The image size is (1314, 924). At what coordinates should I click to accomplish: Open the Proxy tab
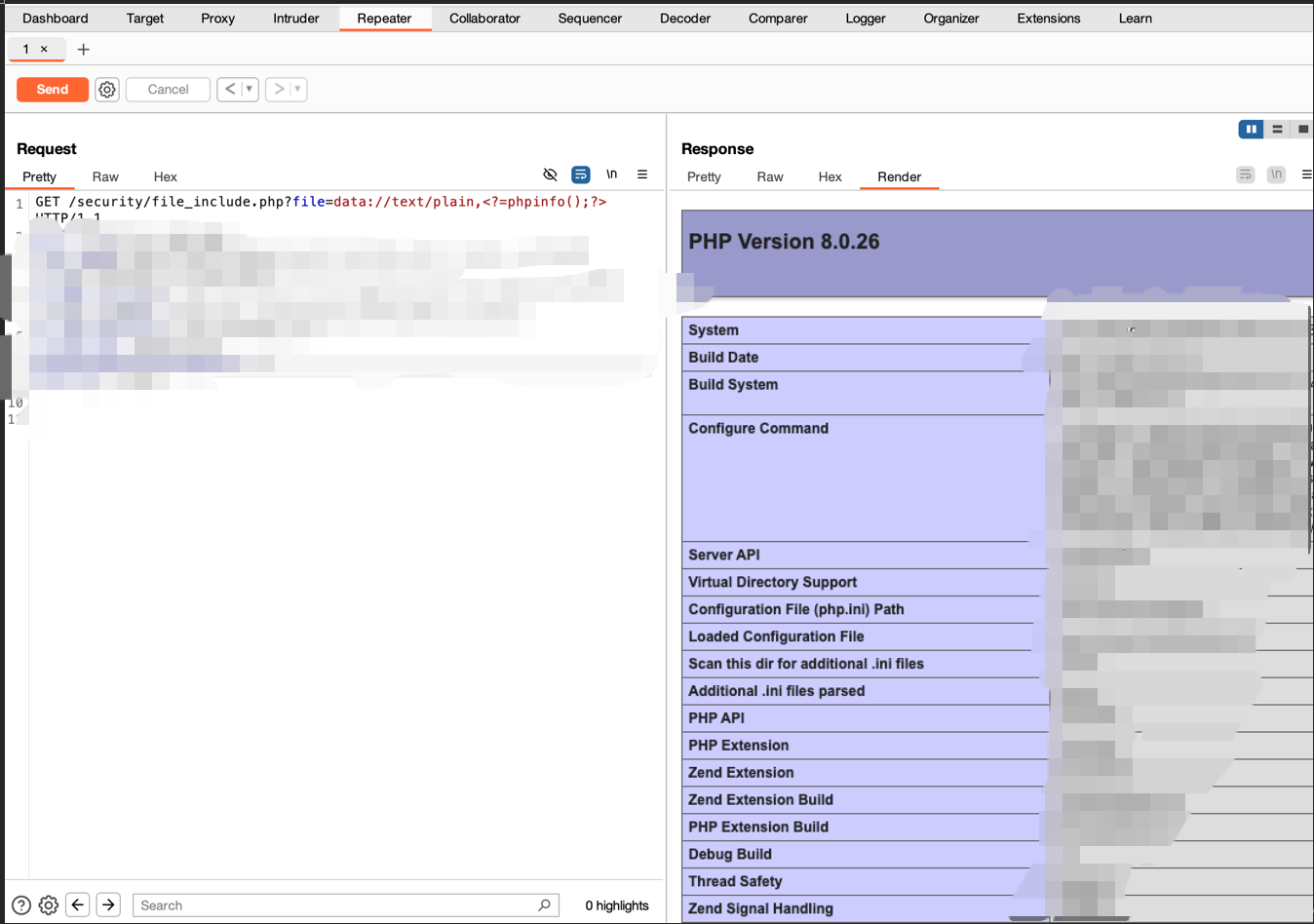pyautogui.click(x=218, y=19)
